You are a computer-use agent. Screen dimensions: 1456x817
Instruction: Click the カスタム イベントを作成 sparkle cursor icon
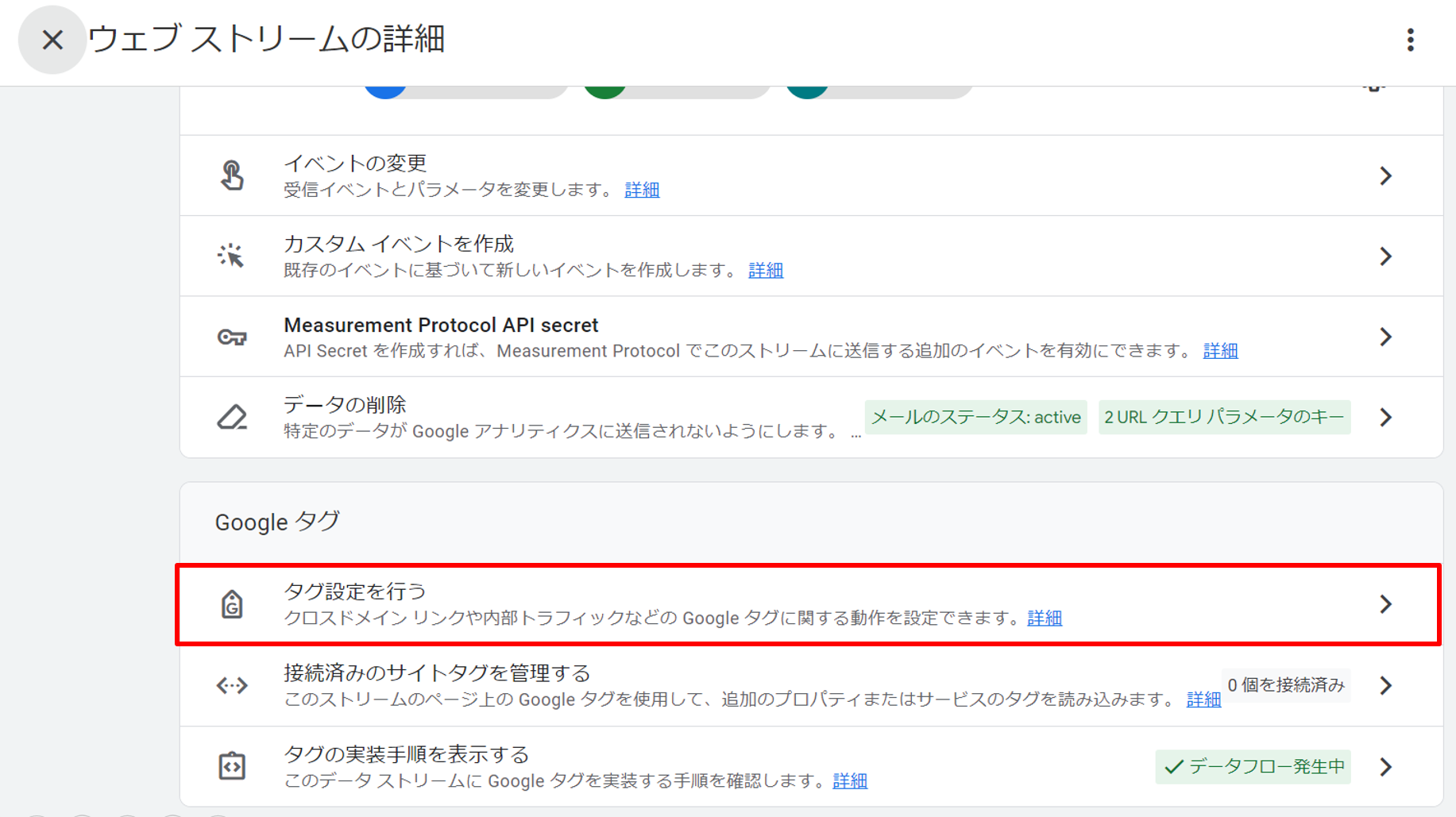point(232,256)
